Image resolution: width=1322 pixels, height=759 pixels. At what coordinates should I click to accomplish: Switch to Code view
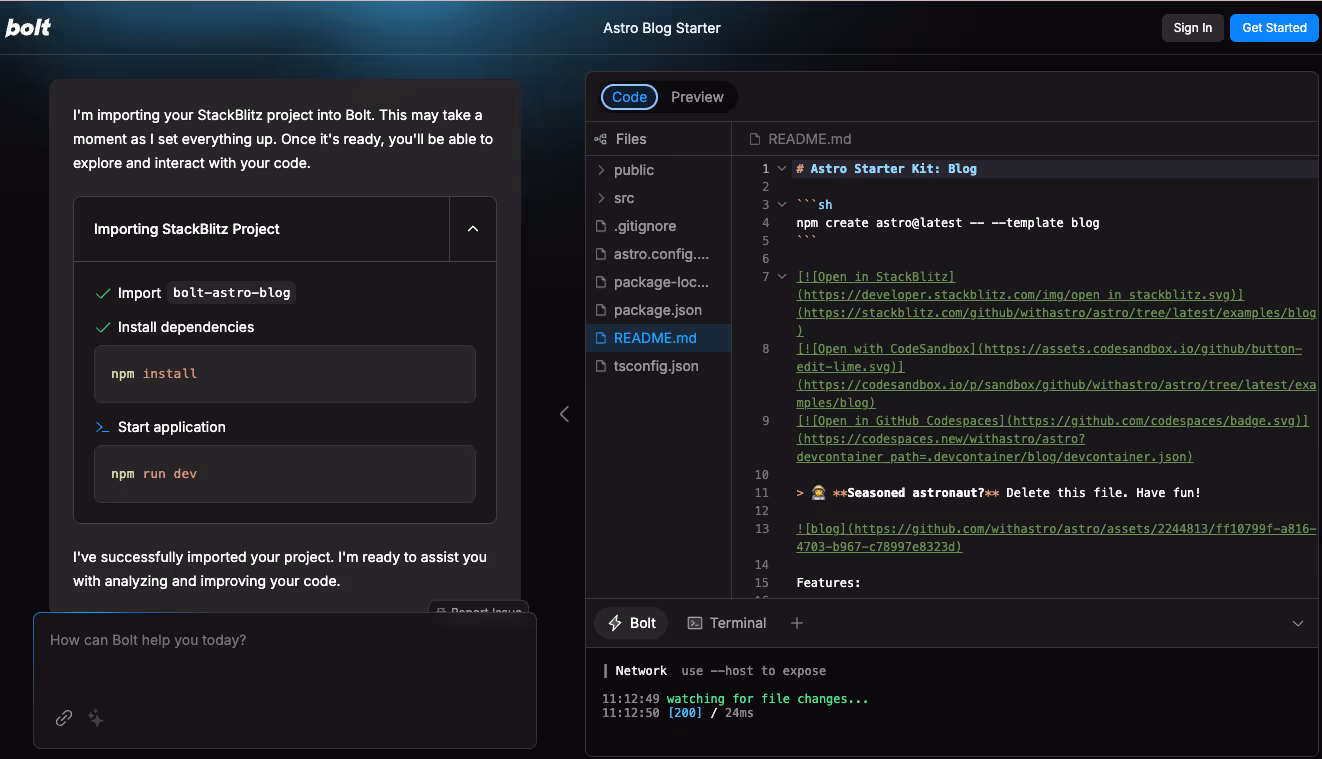pos(630,97)
